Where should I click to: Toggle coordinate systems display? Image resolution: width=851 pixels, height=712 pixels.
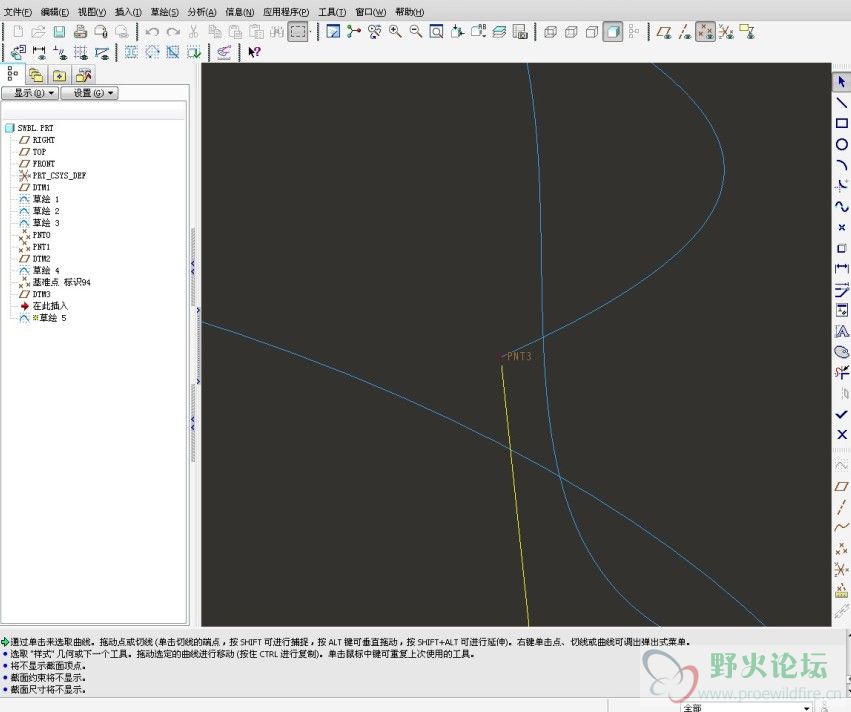pos(726,32)
